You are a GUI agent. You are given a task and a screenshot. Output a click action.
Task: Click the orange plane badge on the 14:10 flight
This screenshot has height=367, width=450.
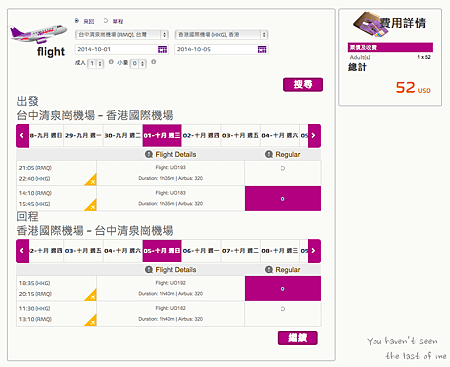91,205
